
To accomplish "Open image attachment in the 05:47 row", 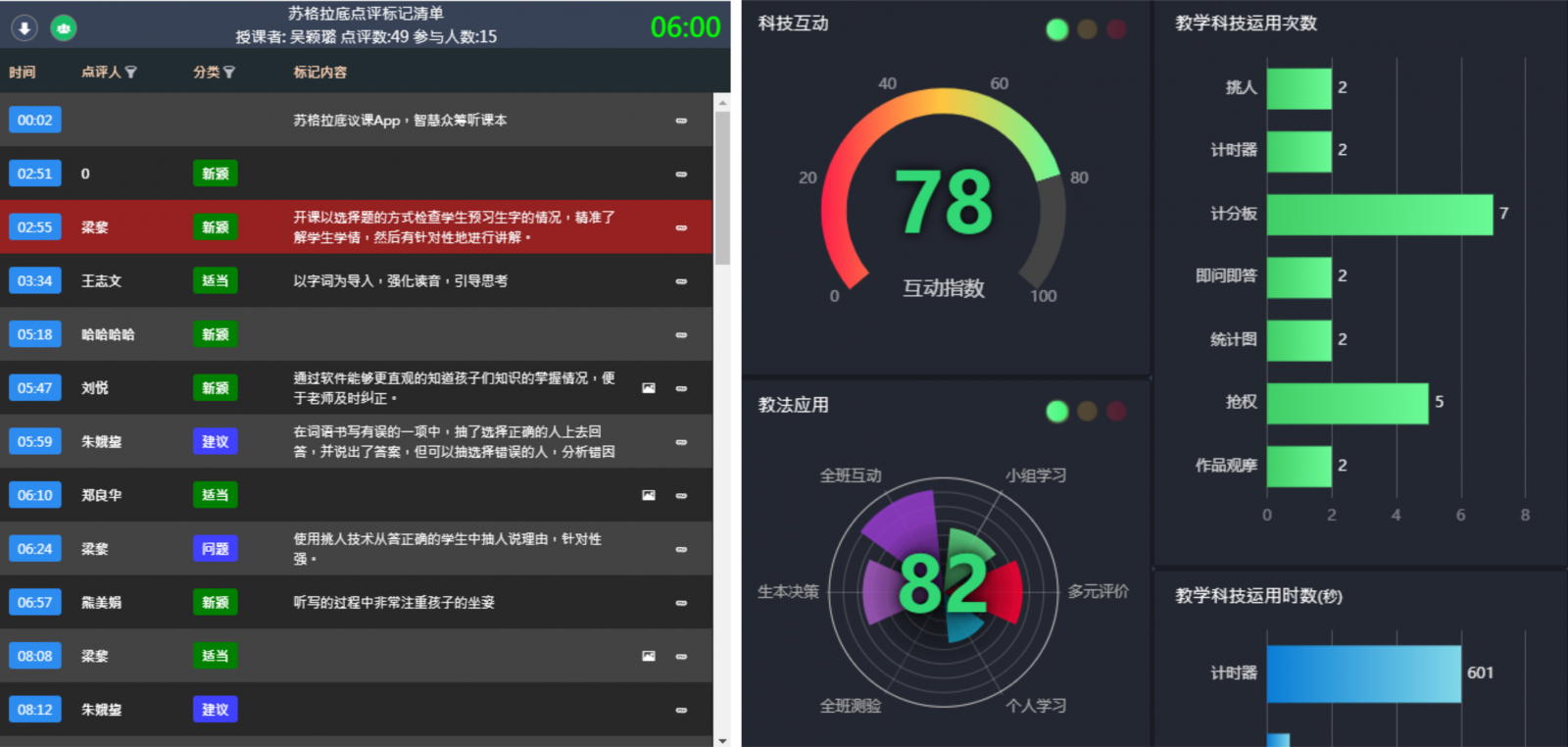I will click(x=648, y=388).
